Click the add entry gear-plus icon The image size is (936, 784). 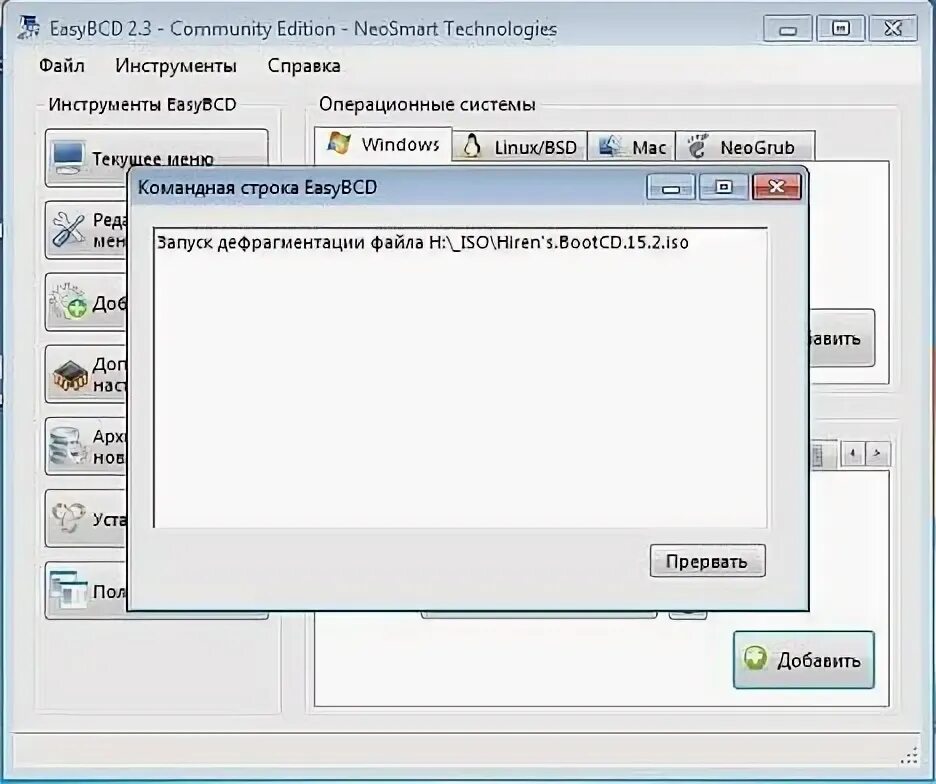(x=68, y=301)
